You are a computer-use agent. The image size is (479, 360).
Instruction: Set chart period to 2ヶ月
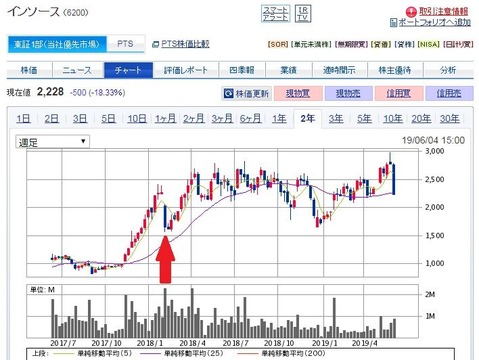pos(194,119)
